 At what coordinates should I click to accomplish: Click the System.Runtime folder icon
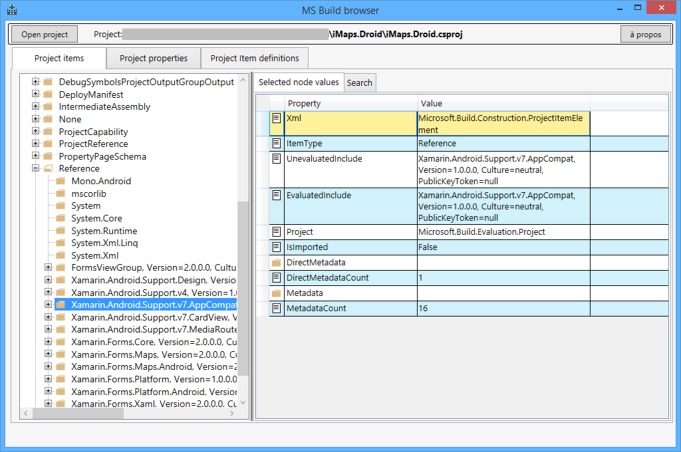click(61, 231)
